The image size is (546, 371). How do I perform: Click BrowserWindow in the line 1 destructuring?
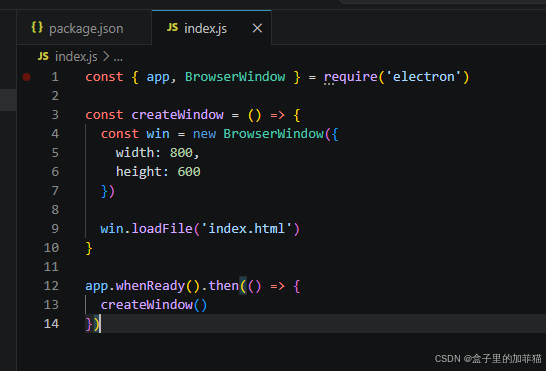pyautogui.click(x=235, y=76)
